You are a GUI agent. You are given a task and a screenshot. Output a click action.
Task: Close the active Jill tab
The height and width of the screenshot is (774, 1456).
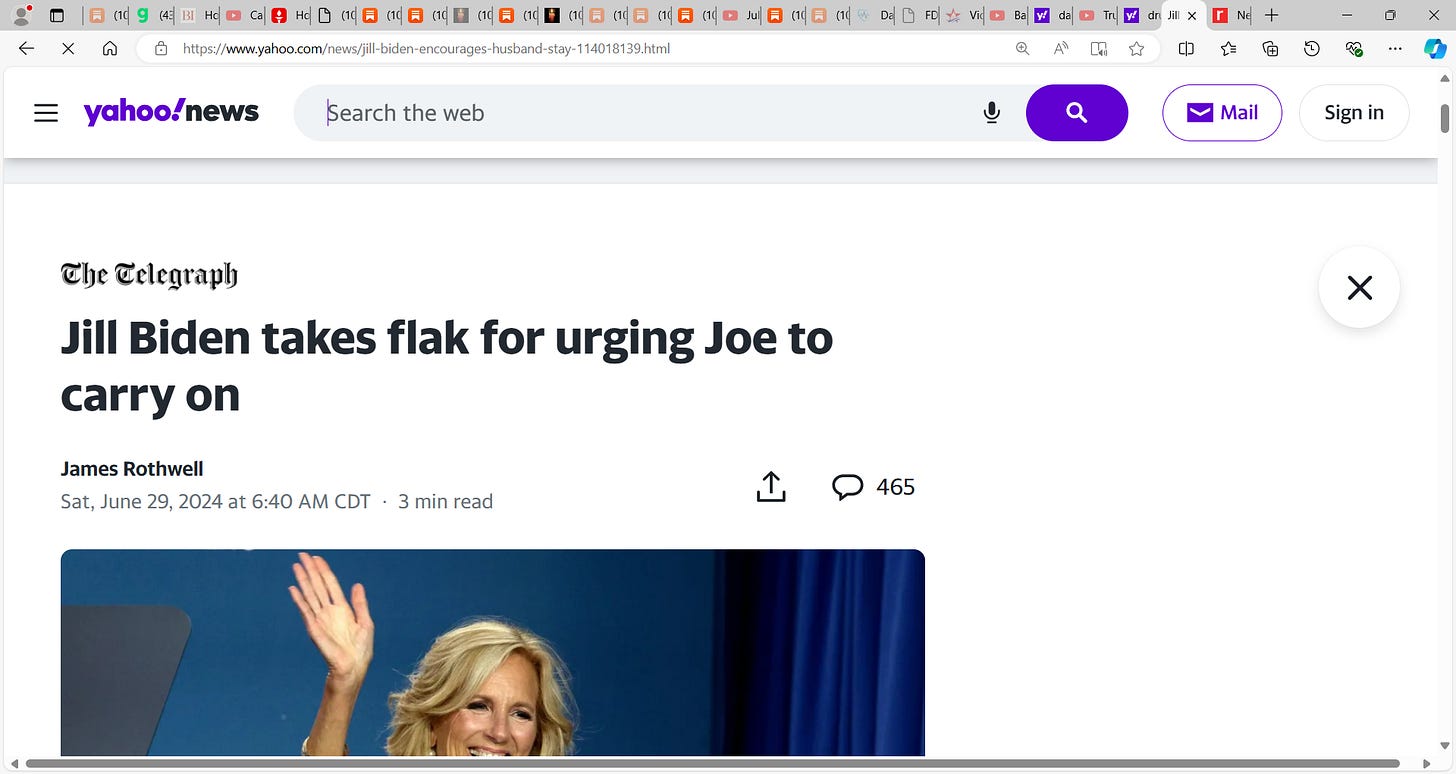[x=1191, y=15]
